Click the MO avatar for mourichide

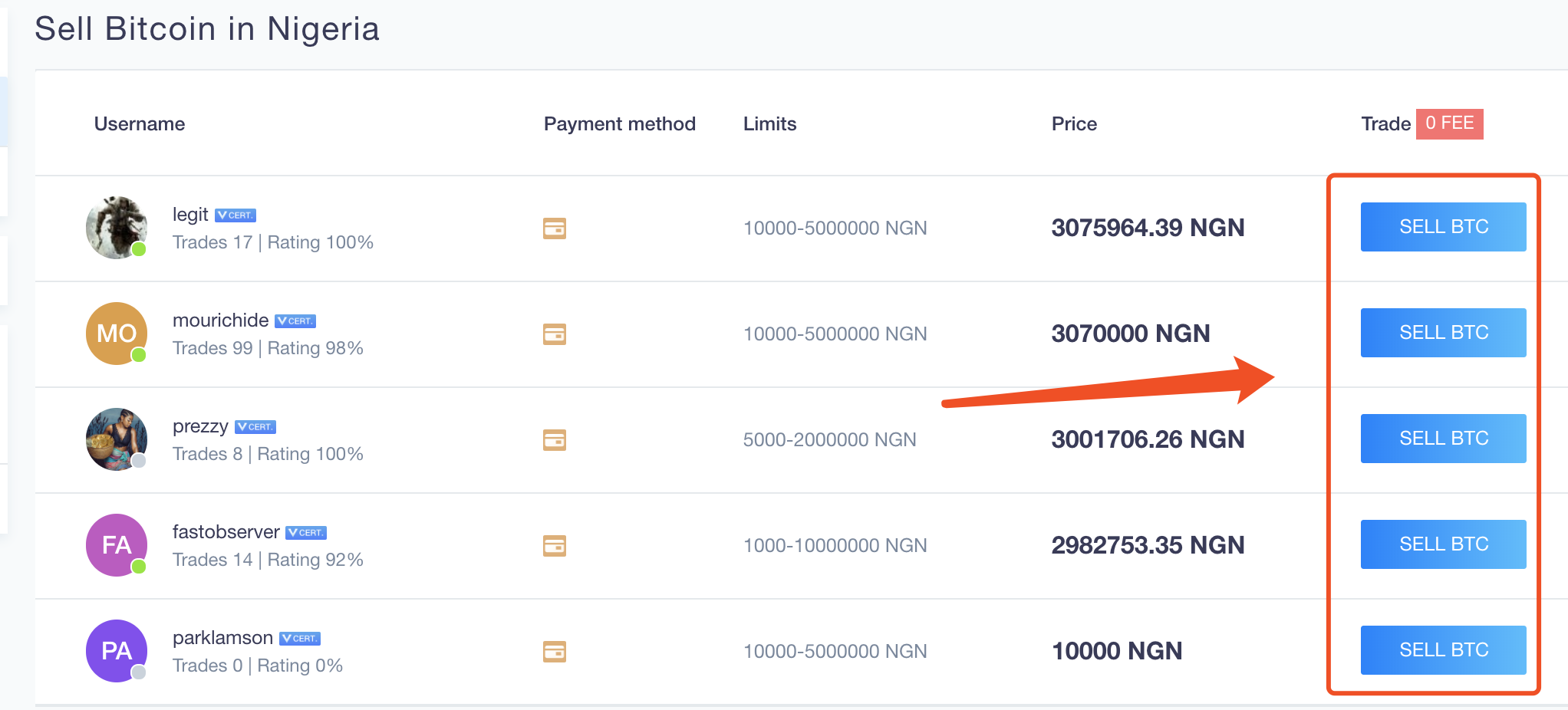(117, 334)
